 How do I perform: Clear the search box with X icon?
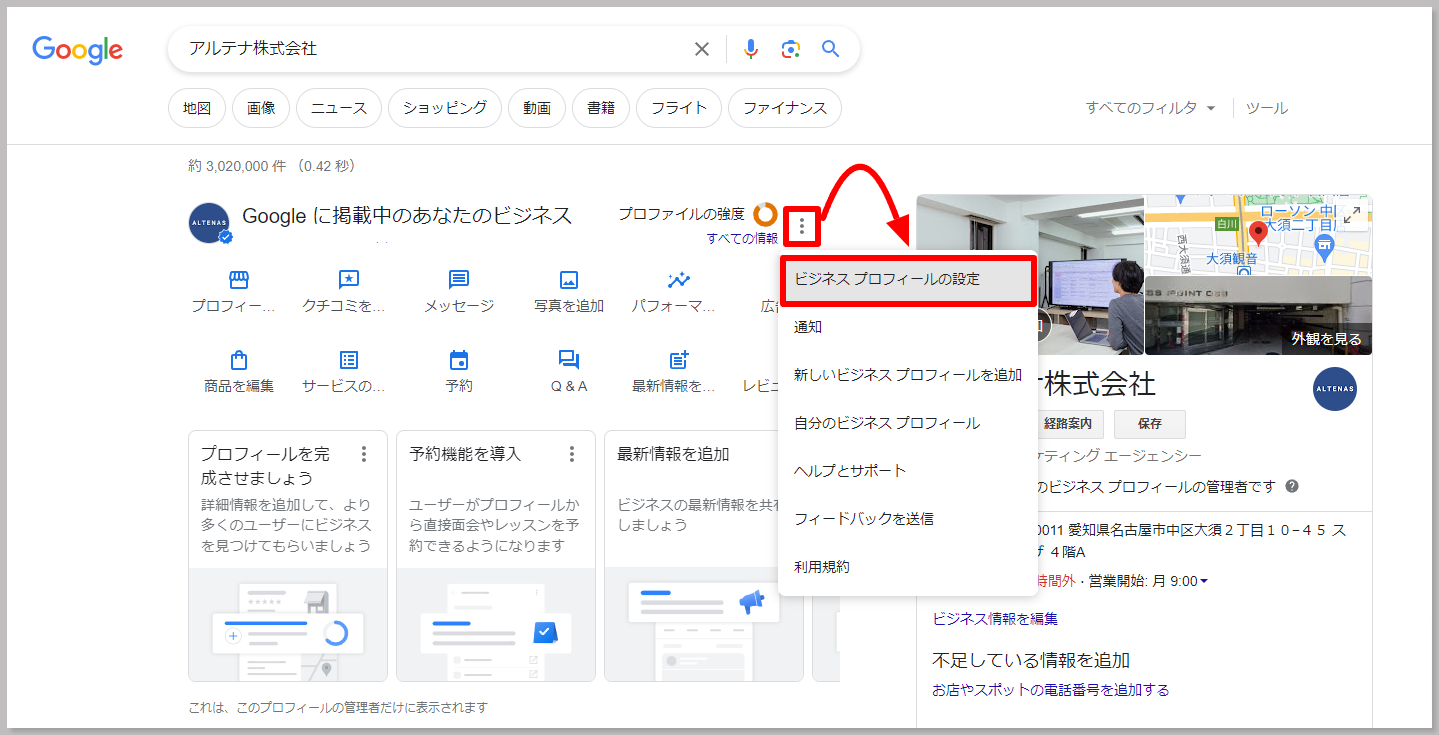point(702,49)
